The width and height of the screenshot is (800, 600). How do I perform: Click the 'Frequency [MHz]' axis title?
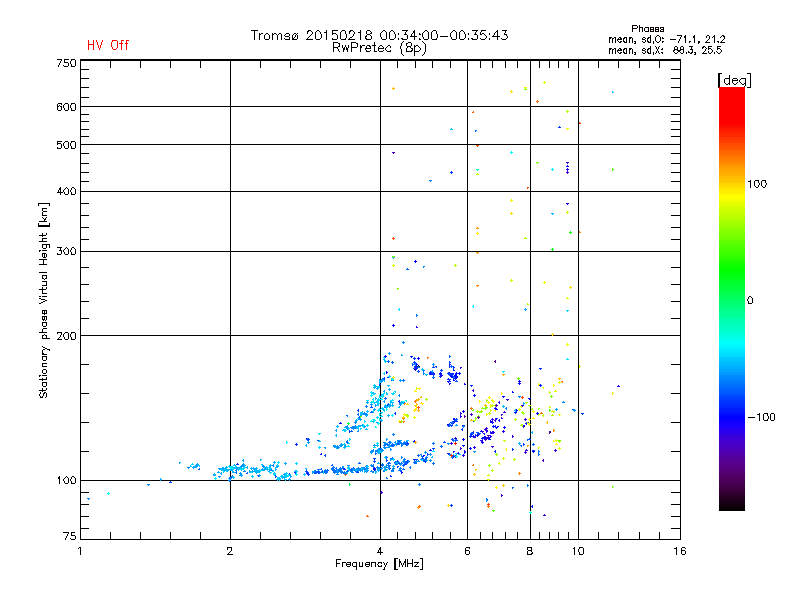(379, 564)
